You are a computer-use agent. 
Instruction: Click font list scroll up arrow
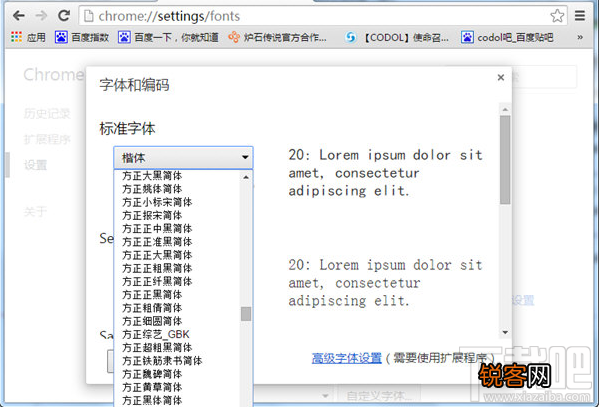point(246,177)
